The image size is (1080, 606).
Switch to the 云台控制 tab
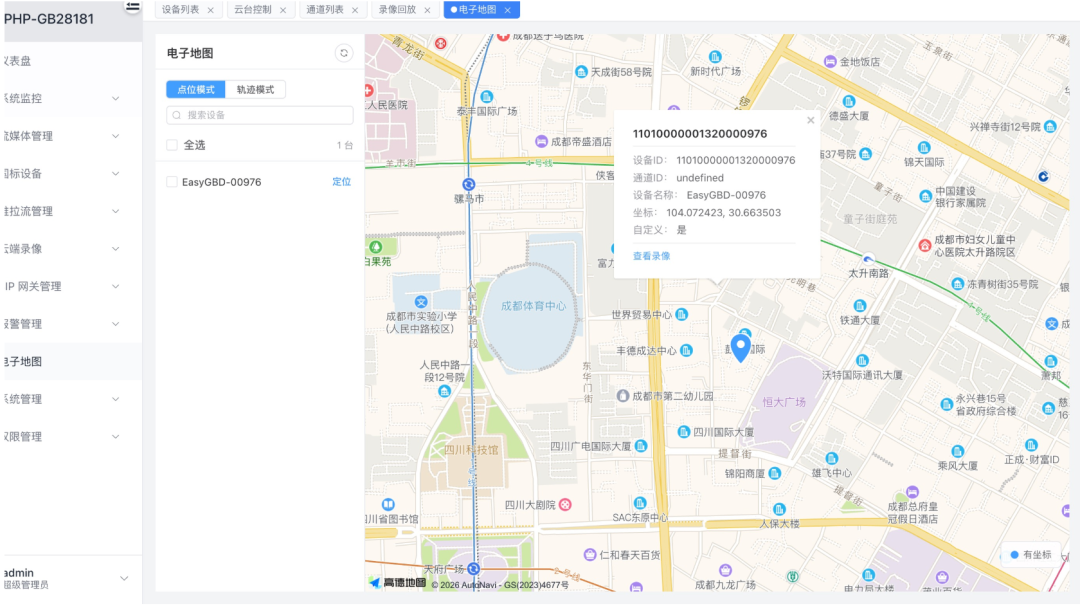[253, 10]
